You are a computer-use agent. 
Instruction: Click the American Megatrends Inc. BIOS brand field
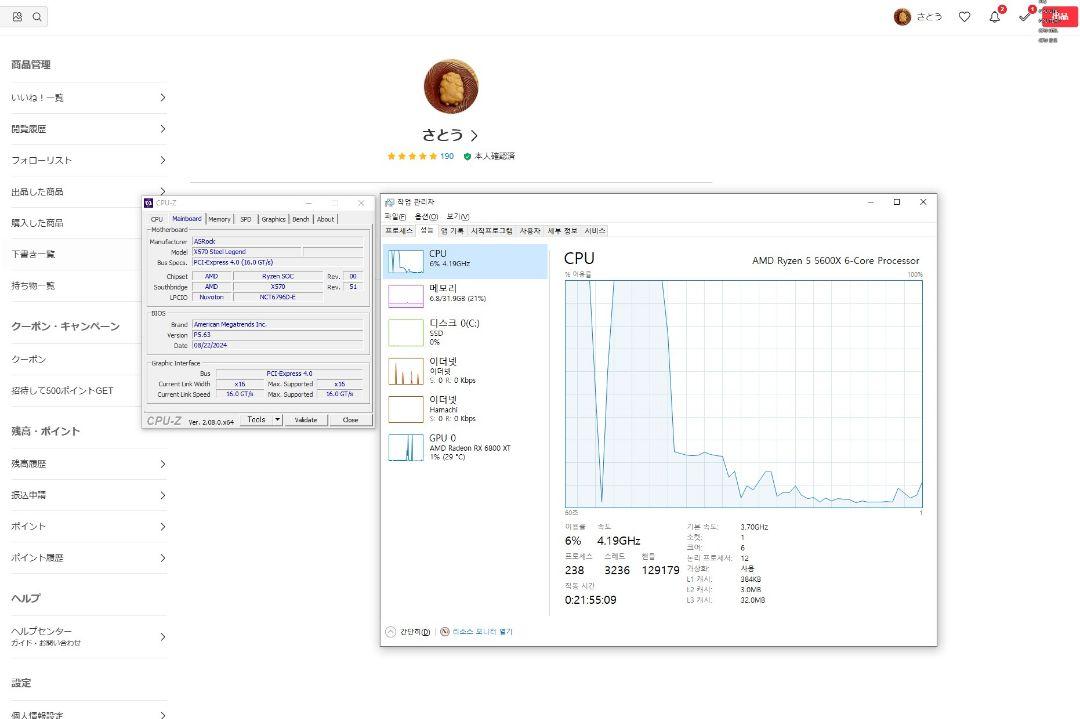(278, 324)
